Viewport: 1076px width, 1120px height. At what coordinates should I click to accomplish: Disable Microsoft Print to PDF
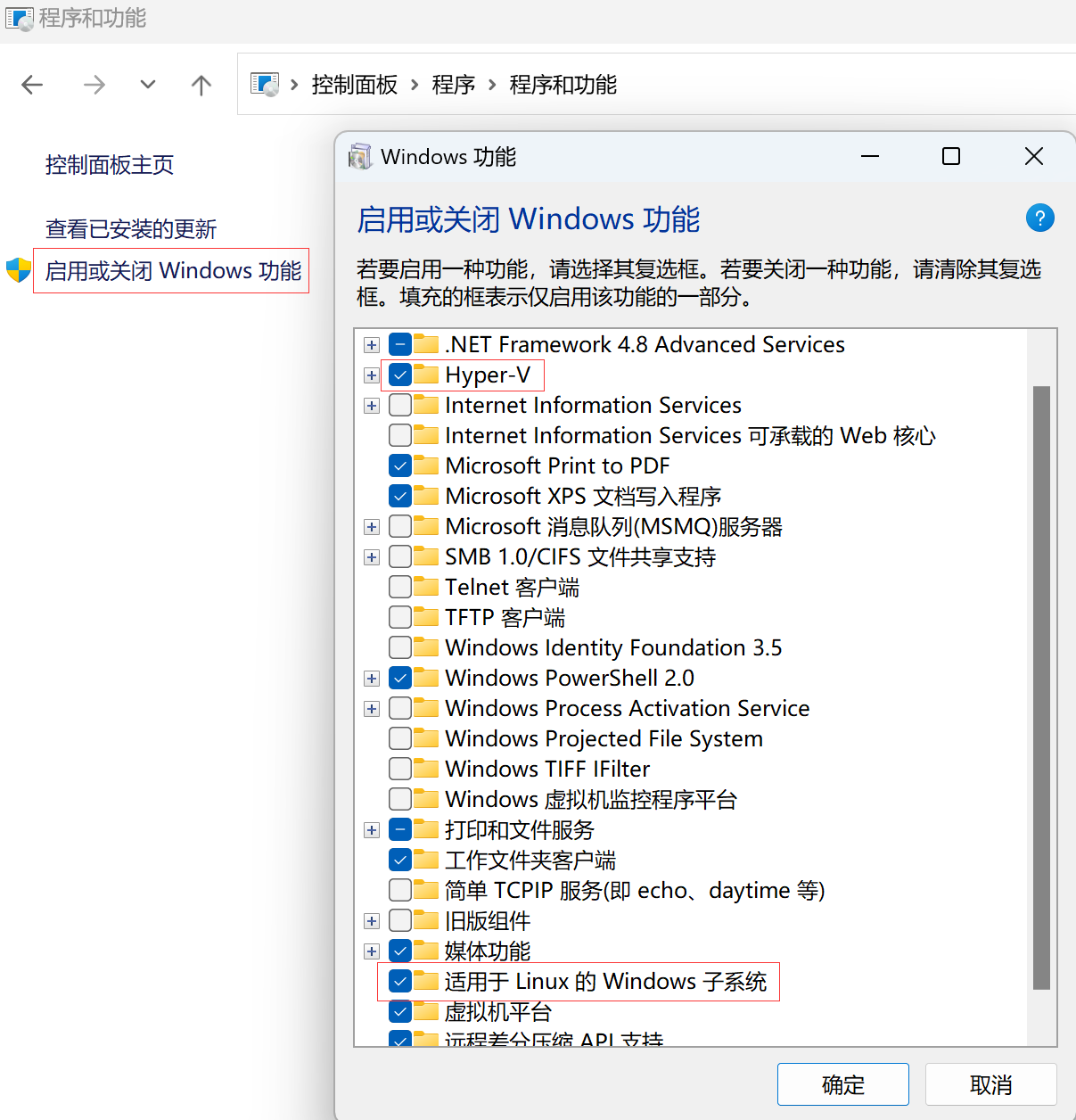click(x=399, y=465)
